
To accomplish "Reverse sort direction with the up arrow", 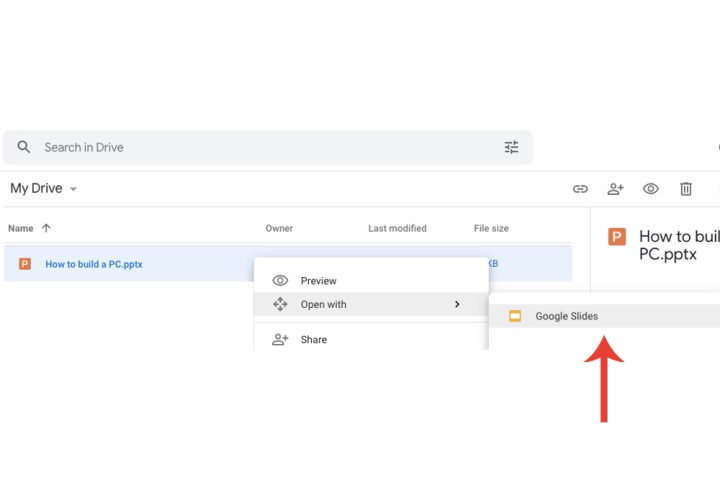I will coord(46,228).
